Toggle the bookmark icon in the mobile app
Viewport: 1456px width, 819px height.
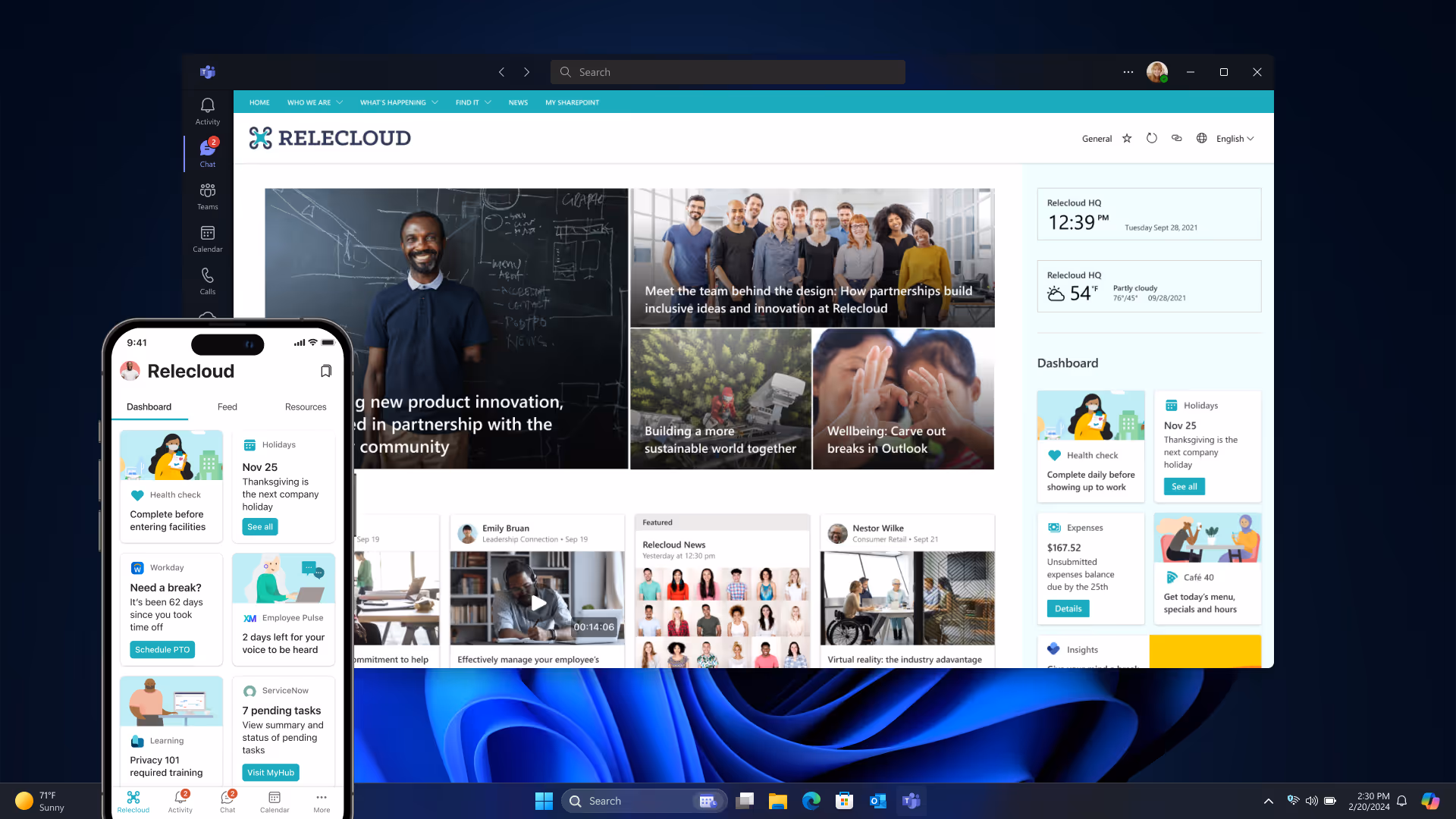(326, 371)
